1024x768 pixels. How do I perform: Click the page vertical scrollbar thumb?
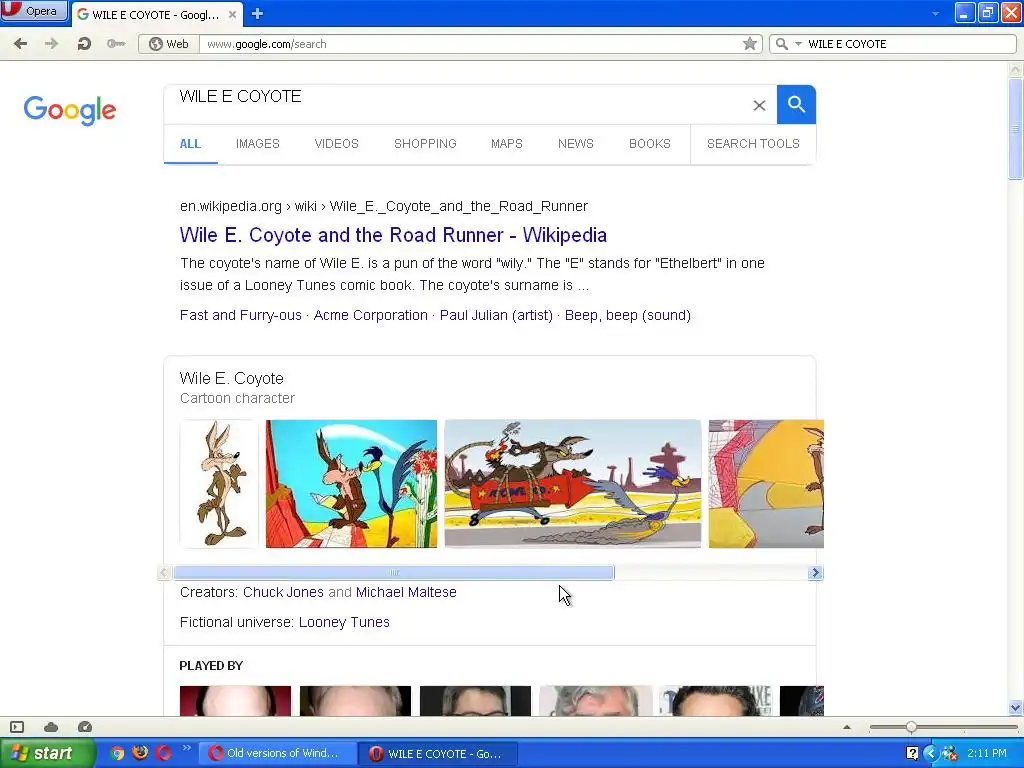[x=1015, y=128]
